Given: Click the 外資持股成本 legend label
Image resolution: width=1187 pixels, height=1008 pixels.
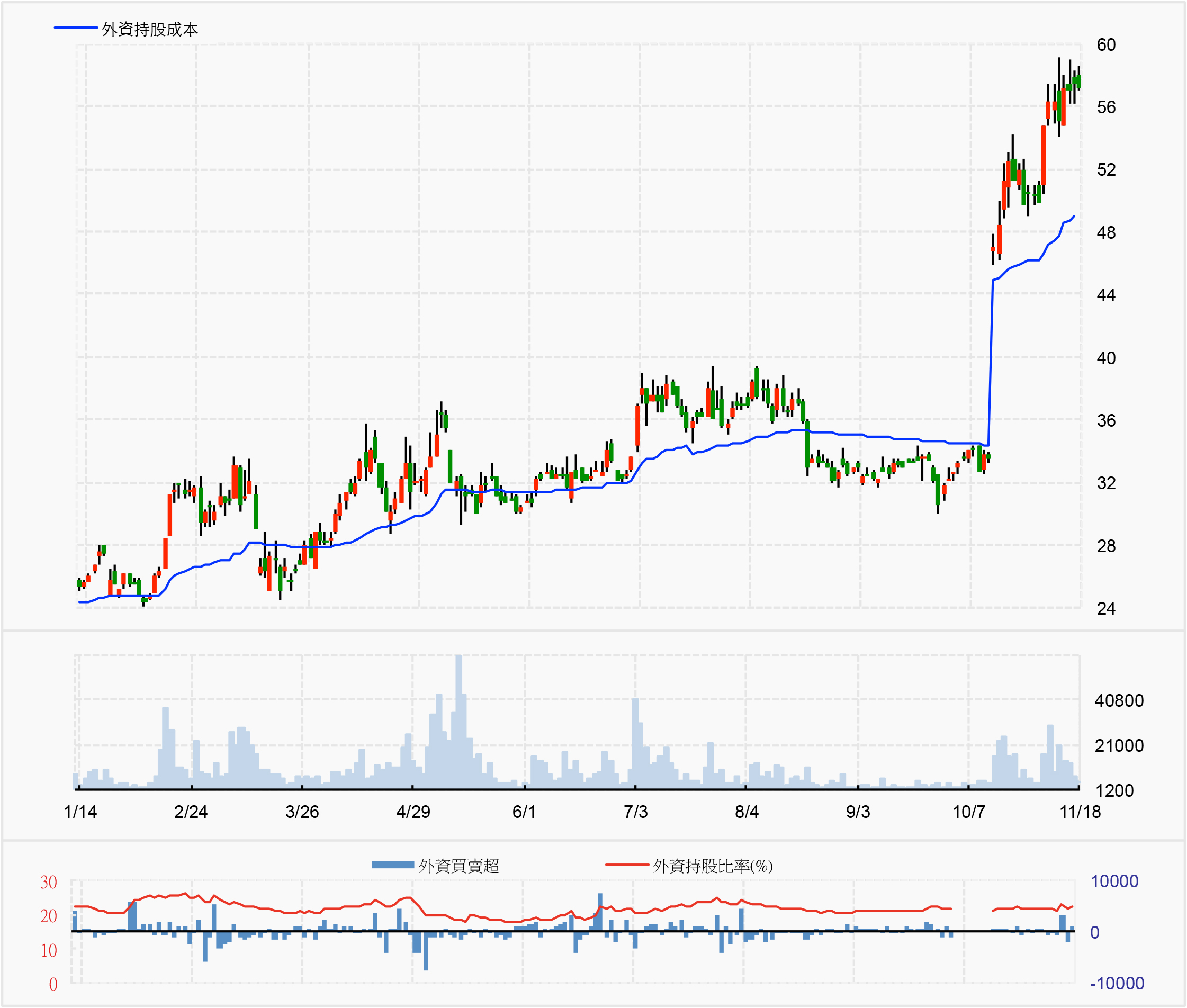Looking at the screenshot, I should 150,29.
